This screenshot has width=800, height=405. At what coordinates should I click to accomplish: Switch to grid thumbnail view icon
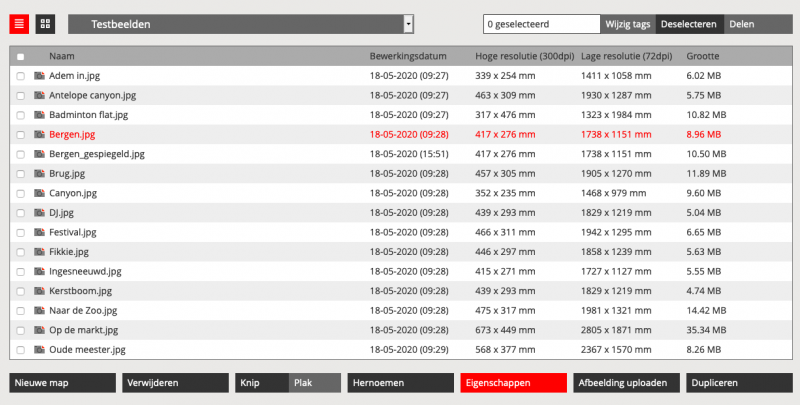(45, 24)
